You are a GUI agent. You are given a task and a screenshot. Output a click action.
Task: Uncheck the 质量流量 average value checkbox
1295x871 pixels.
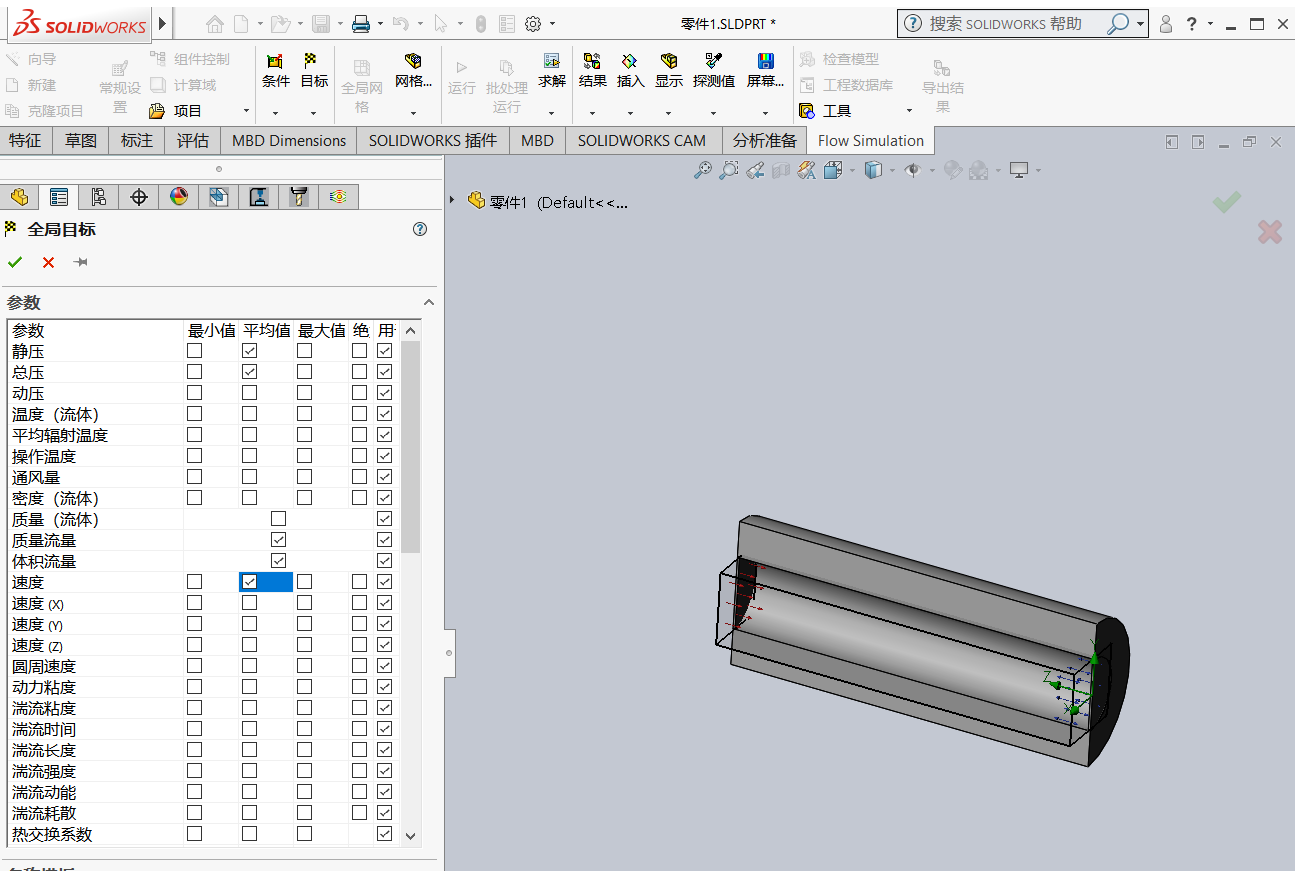coord(278,539)
